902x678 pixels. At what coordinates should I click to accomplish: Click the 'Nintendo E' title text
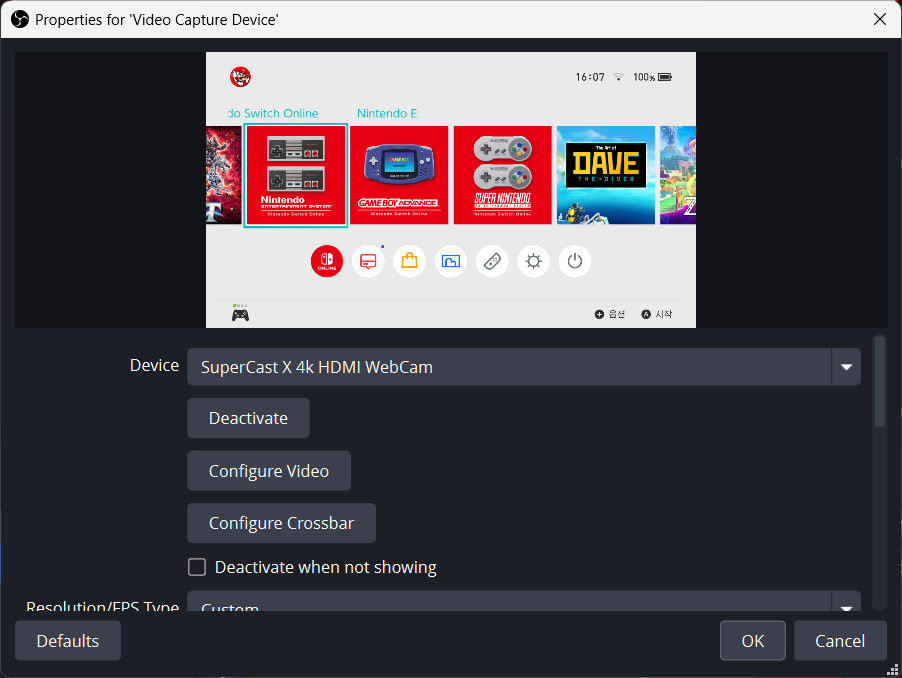[x=387, y=113]
